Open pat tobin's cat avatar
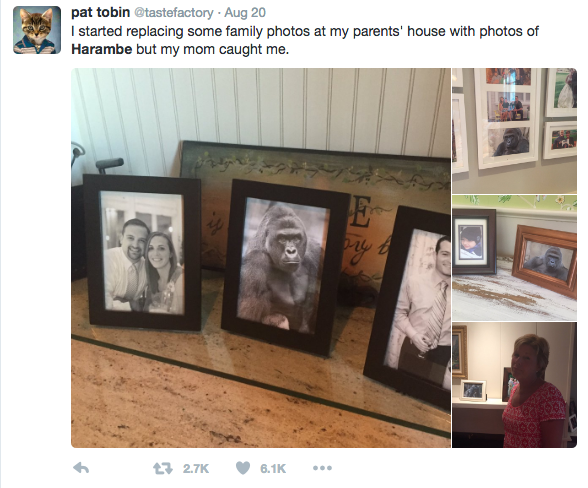Viewport: 588px width, 488px height. tap(37, 30)
